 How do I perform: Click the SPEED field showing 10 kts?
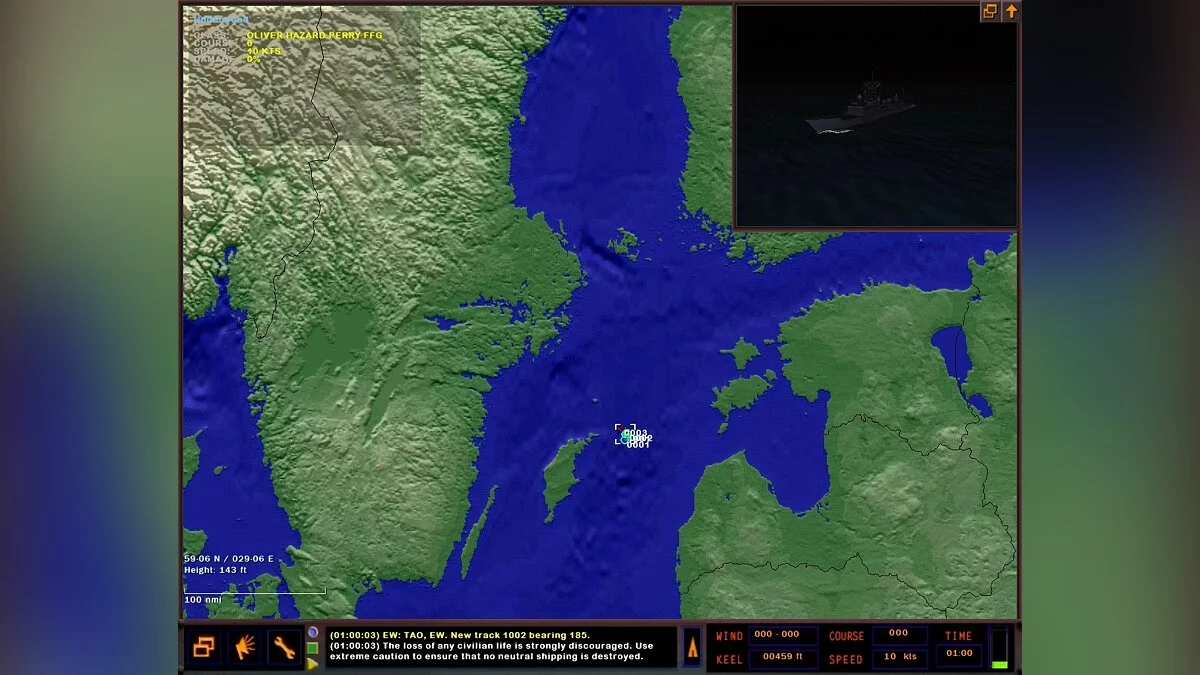(899, 658)
